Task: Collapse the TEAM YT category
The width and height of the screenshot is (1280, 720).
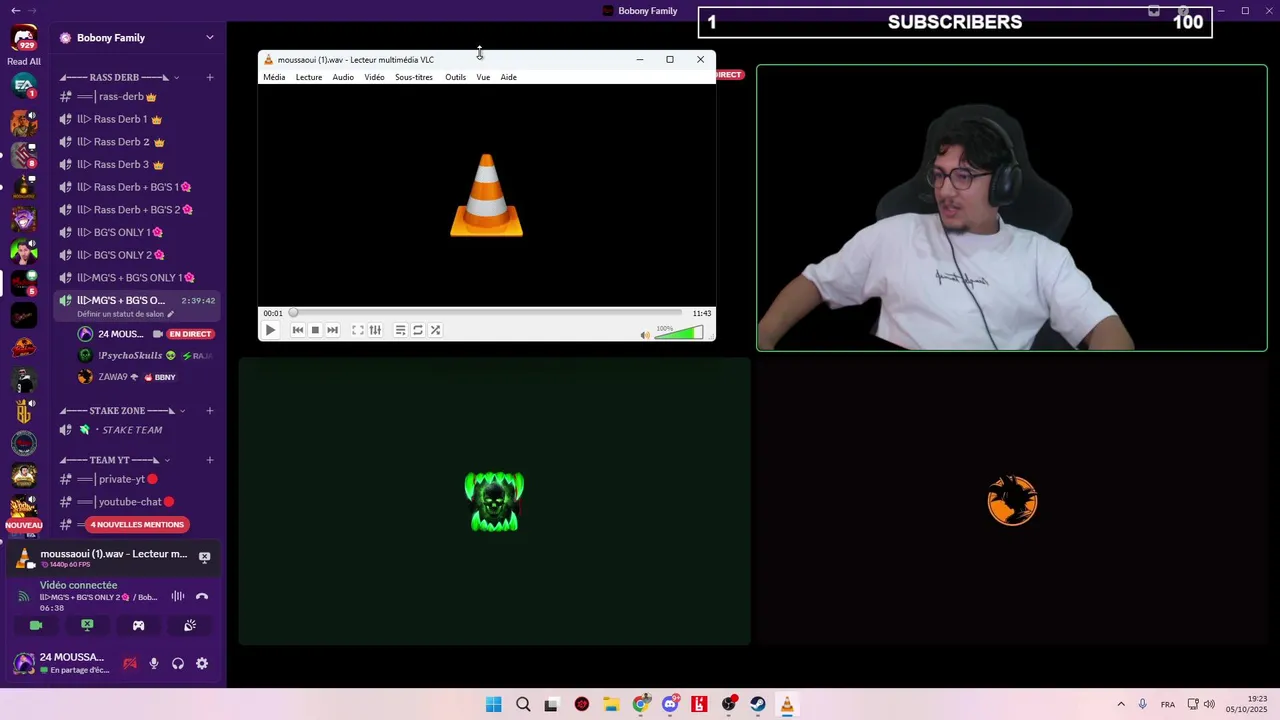Action: pyautogui.click(x=115, y=460)
